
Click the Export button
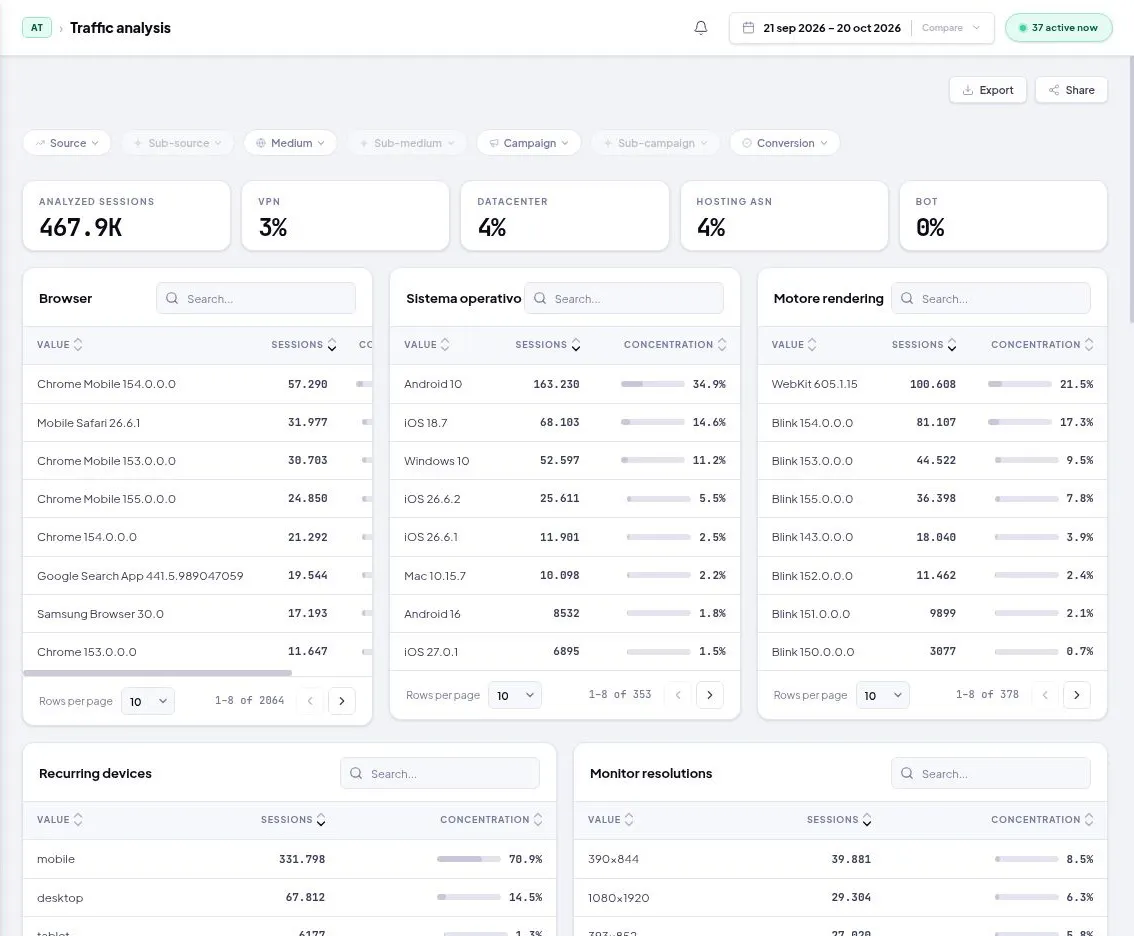pos(987,90)
